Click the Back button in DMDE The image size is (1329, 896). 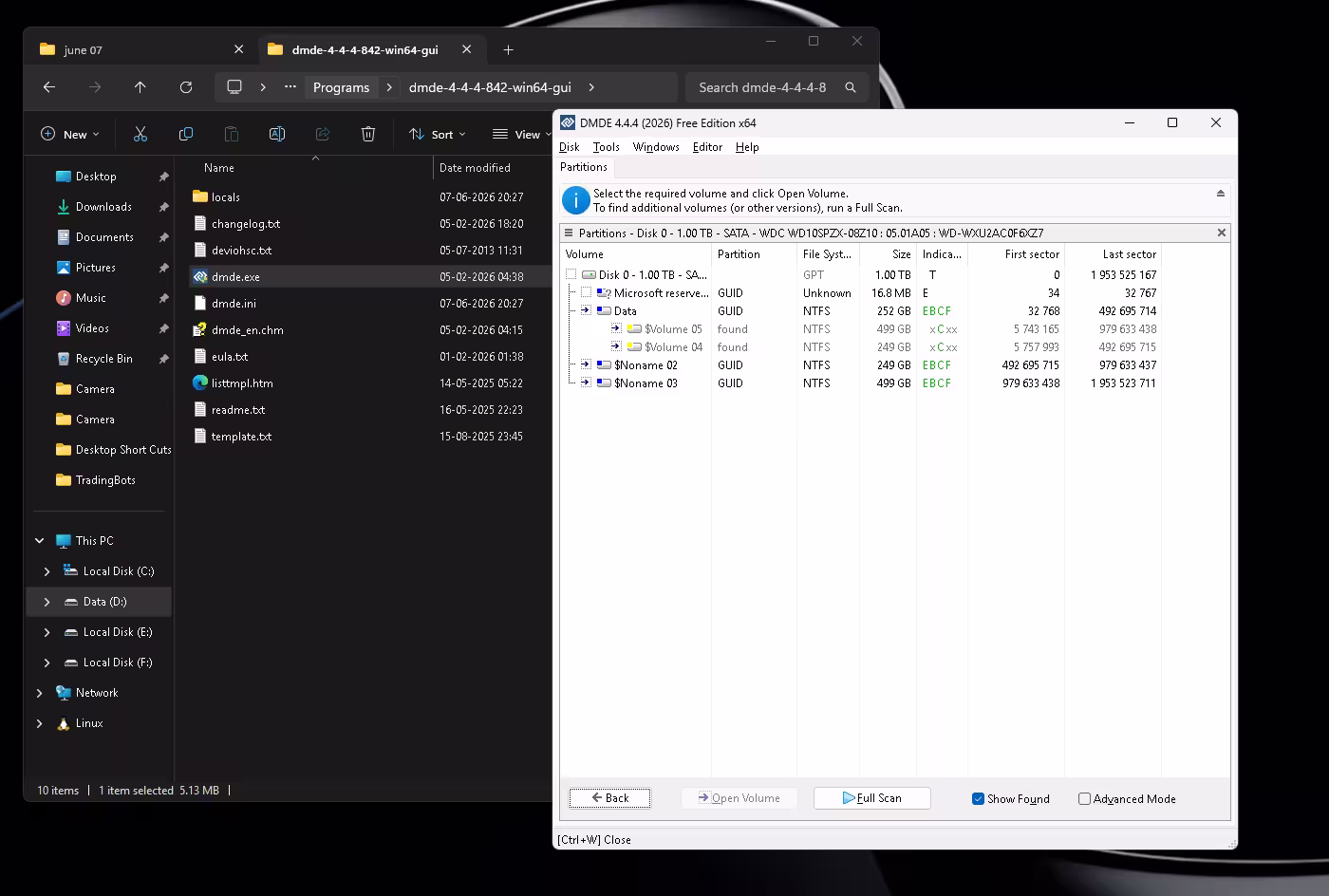click(x=609, y=798)
